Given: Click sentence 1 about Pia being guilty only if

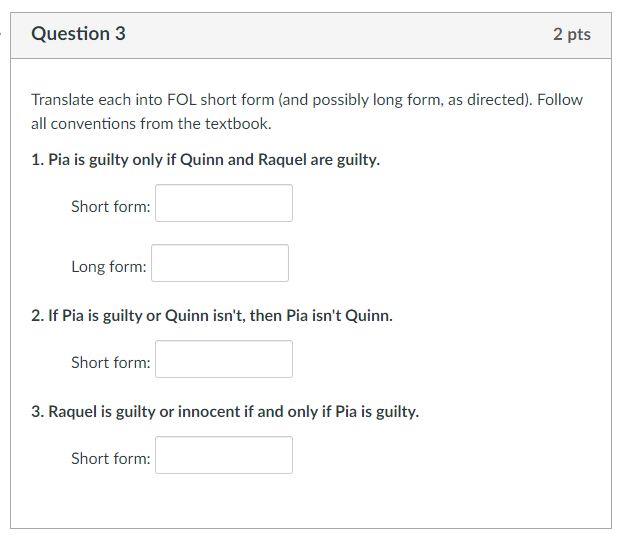Looking at the screenshot, I should coord(205,160).
